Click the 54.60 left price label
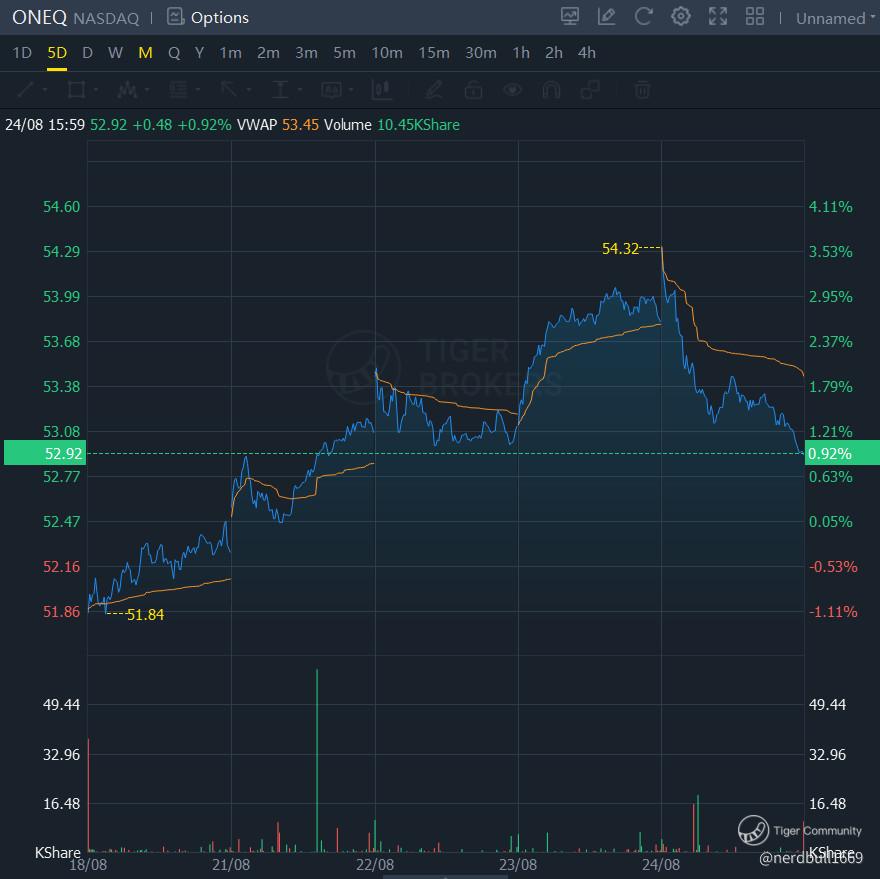Viewport: 880px width, 879px height. [62, 207]
